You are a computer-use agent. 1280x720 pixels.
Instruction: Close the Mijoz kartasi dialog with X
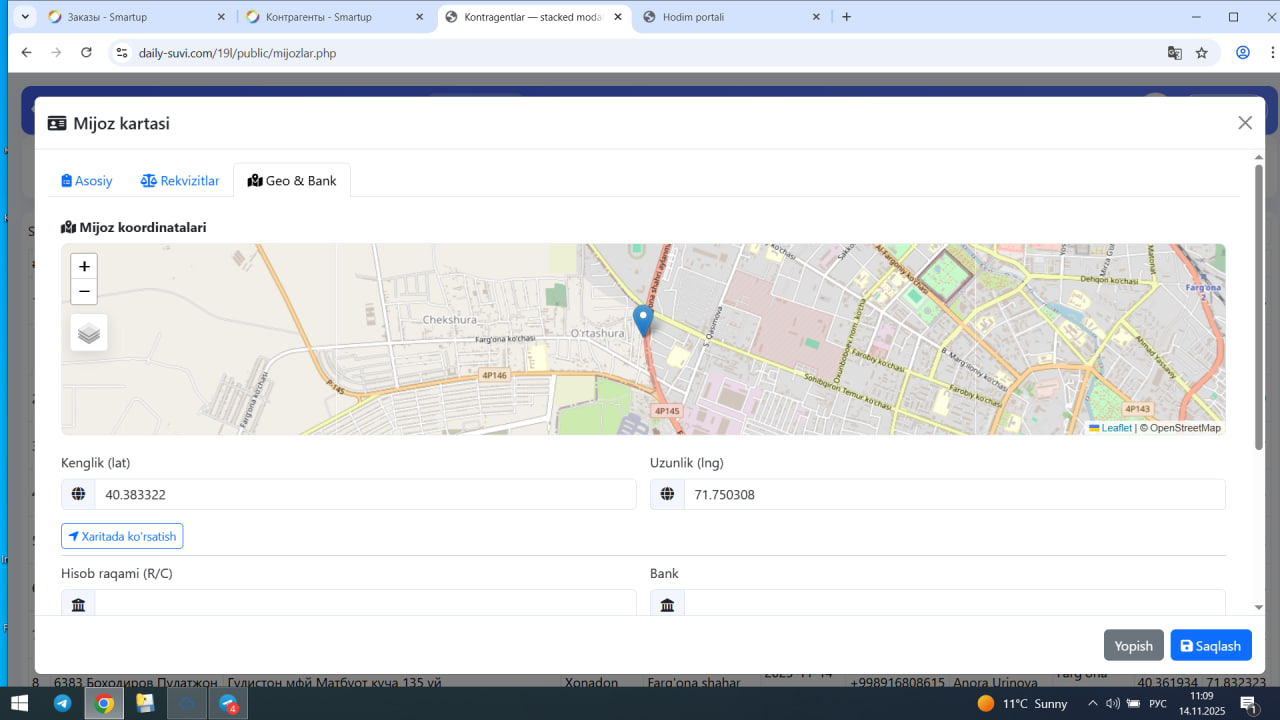point(1245,123)
